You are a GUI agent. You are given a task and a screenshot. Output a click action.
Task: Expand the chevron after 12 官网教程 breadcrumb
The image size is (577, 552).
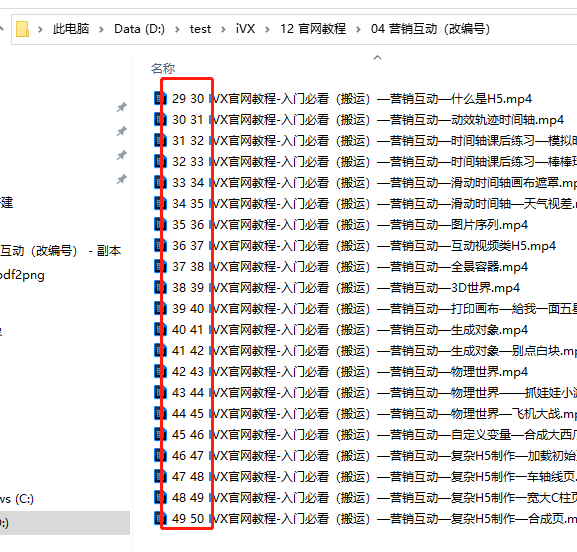coord(358,29)
